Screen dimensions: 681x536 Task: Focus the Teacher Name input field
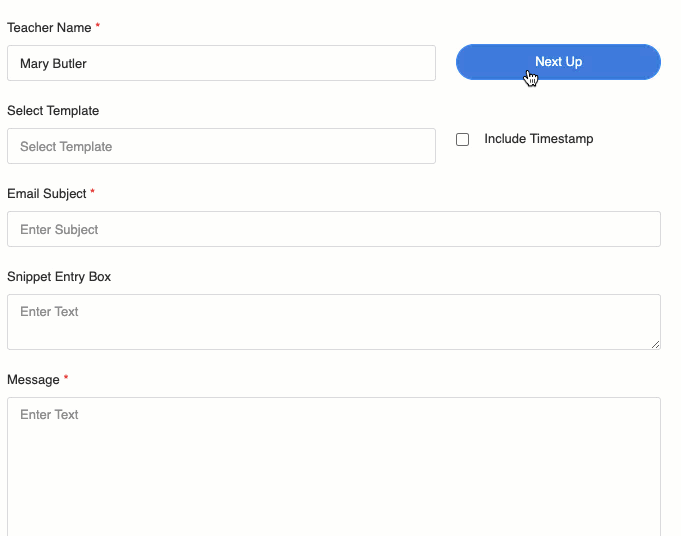click(221, 63)
